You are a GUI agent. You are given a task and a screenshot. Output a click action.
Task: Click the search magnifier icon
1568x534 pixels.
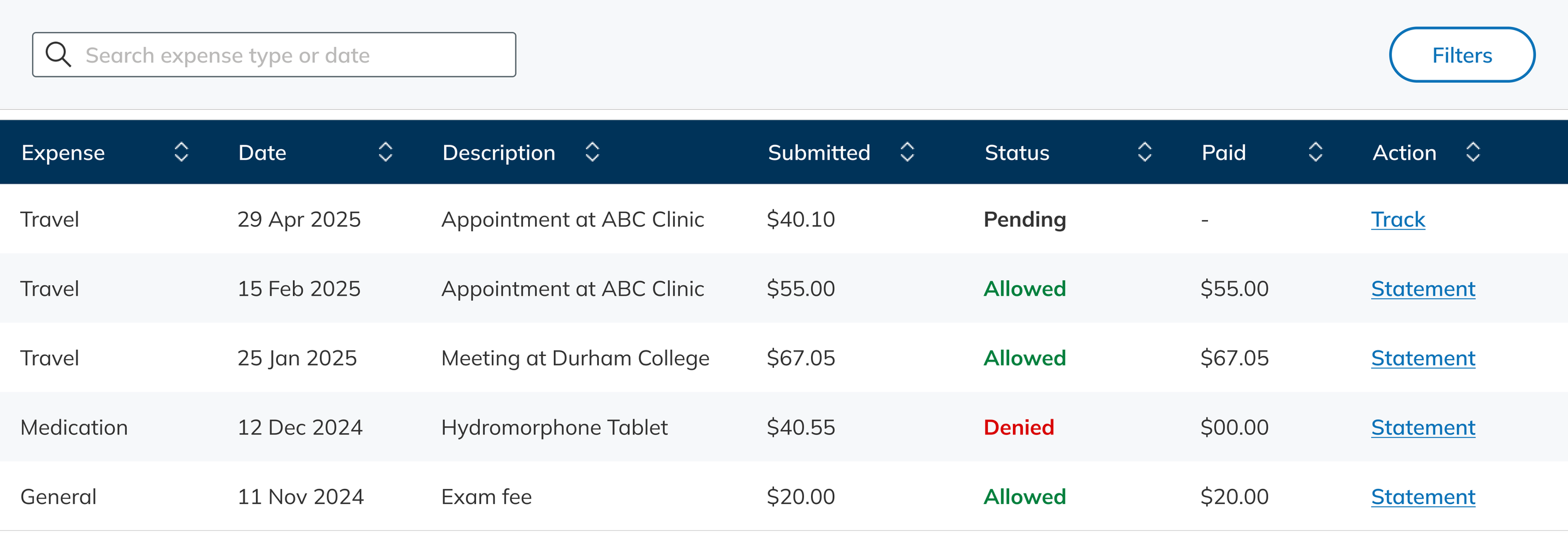[58, 55]
